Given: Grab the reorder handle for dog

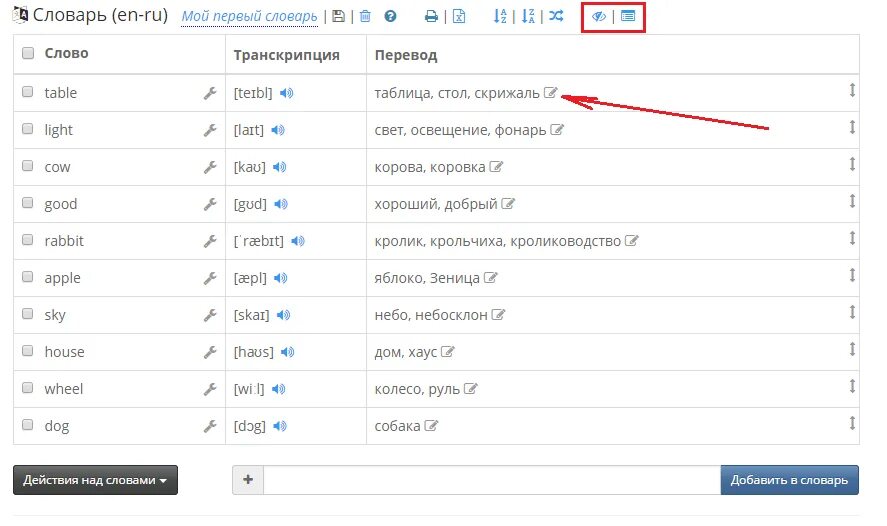Looking at the screenshot, I should (852, 423).
